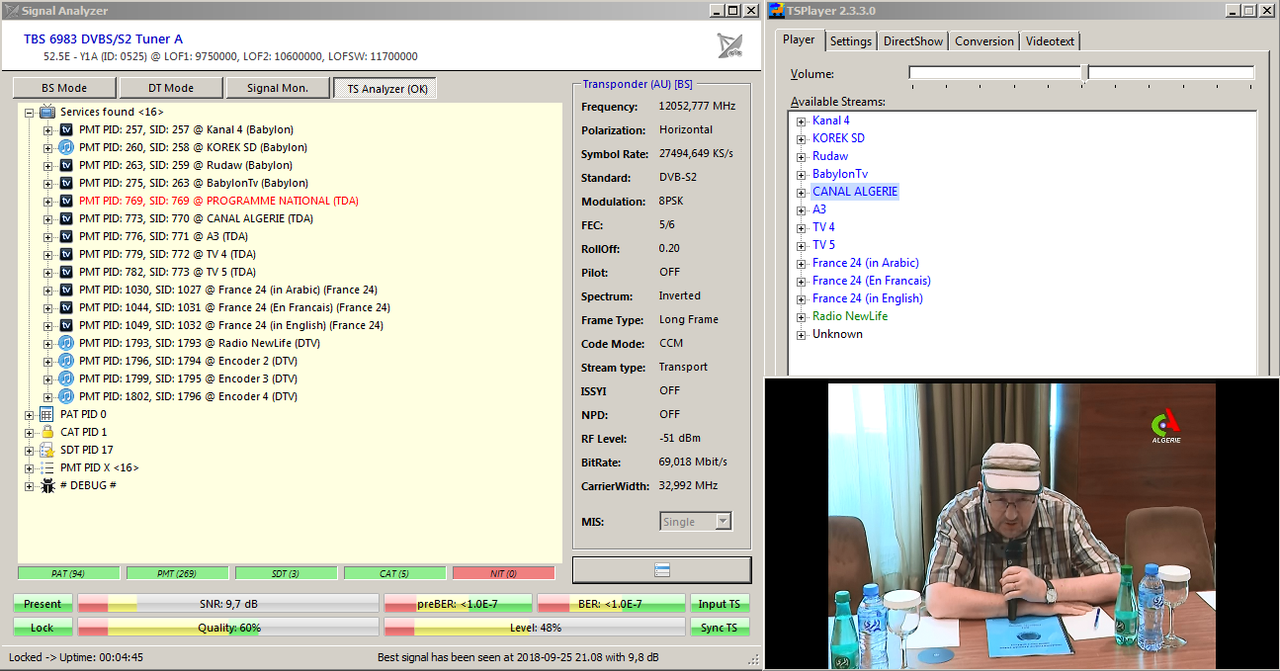Image resolution: width=1280 pixels, height=671 pixels.
Task: Collapse the Services found <16> tree node
Action: (29, 112)
